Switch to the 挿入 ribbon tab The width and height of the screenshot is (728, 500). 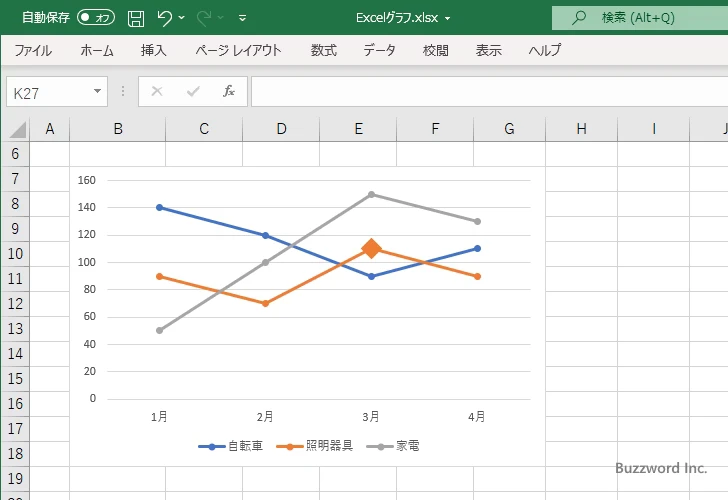[x=154, y=50]
